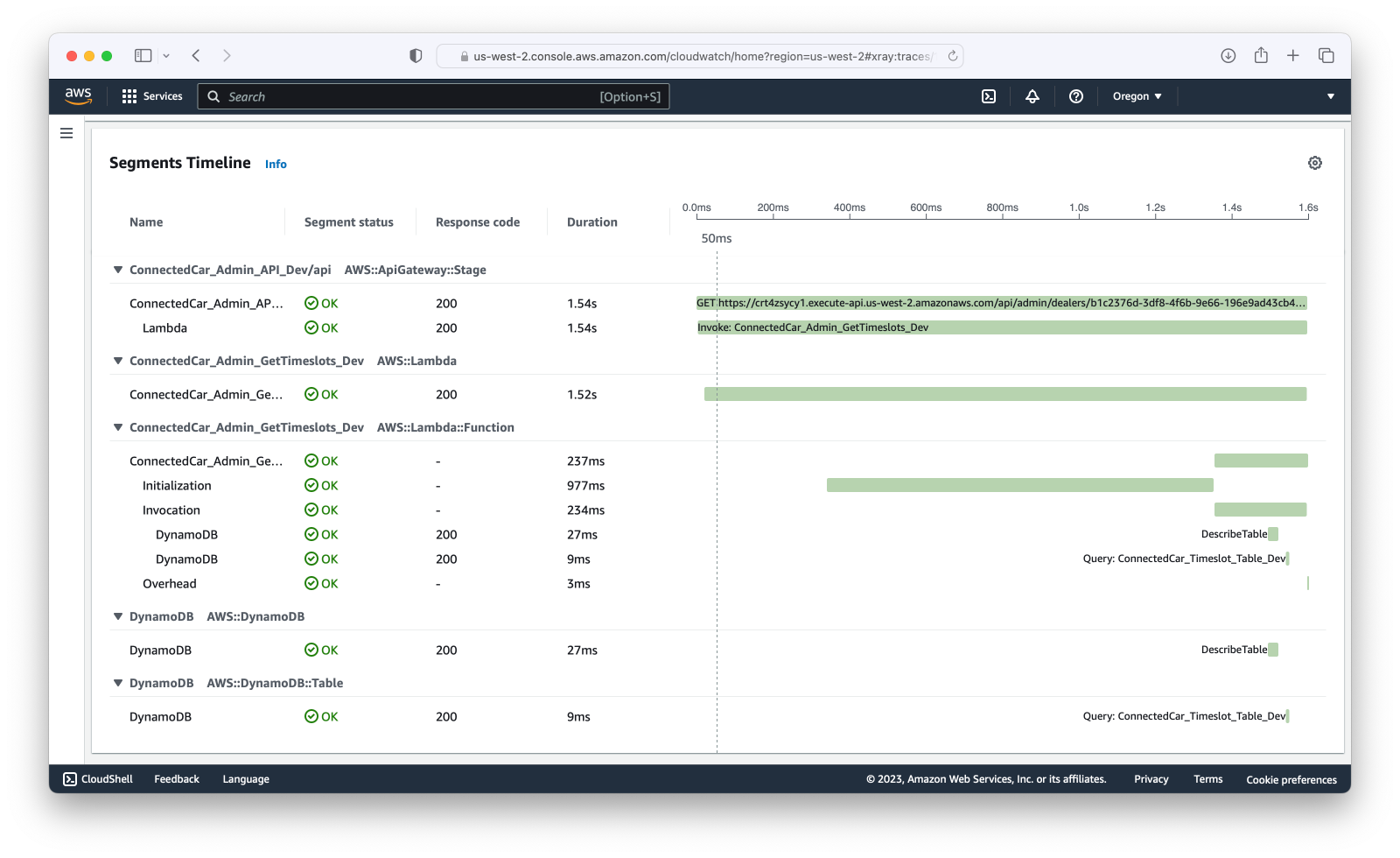The image size is (1400, 858).
Task: Click the 1.54s duration of the Lambda row
Action: click(582, 327)
